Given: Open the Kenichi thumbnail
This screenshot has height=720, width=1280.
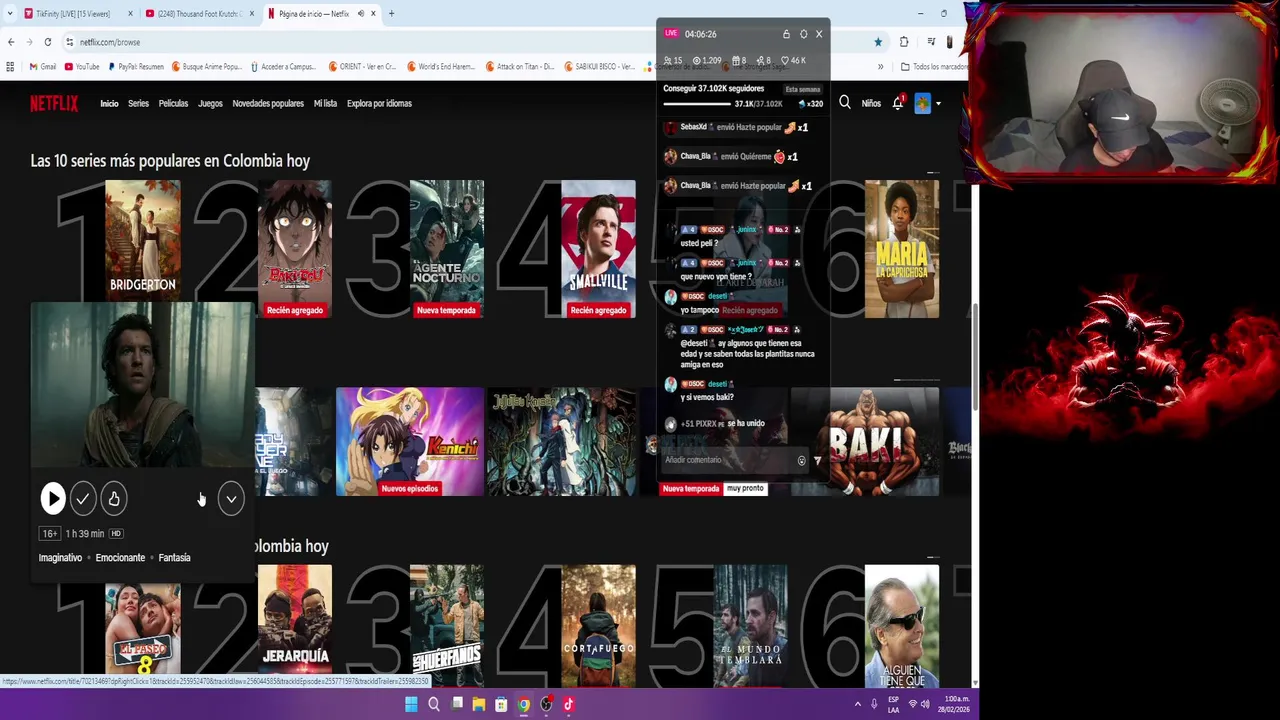Looking at the screenshot, I should [x=410, y=441].
